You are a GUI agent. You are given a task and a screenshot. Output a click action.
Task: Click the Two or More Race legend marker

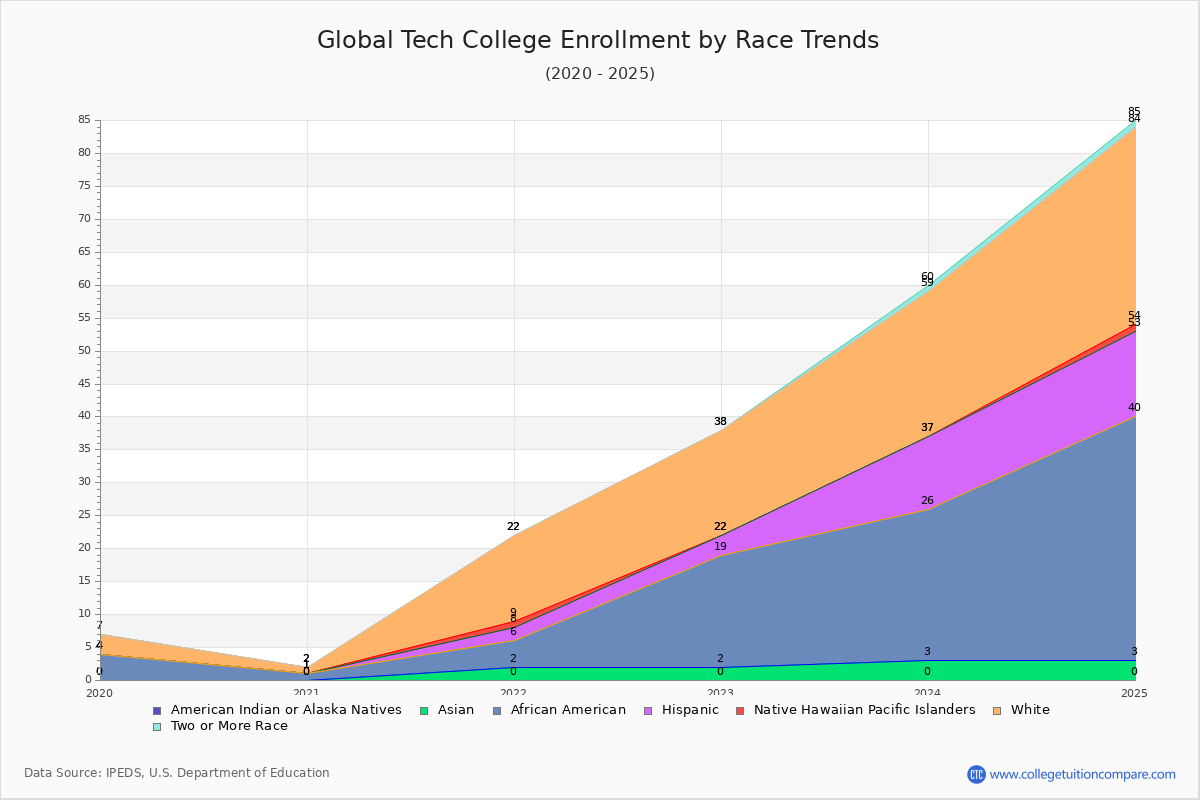(x=157, y=726)
